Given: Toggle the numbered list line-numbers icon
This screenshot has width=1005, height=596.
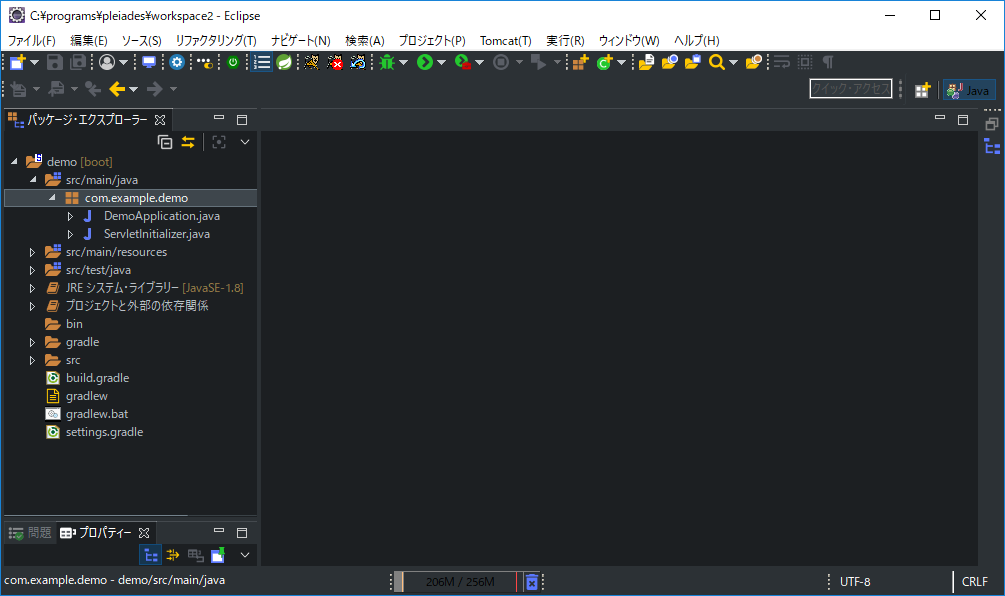Looking at the screenshot, I should (x=262, y=62).
